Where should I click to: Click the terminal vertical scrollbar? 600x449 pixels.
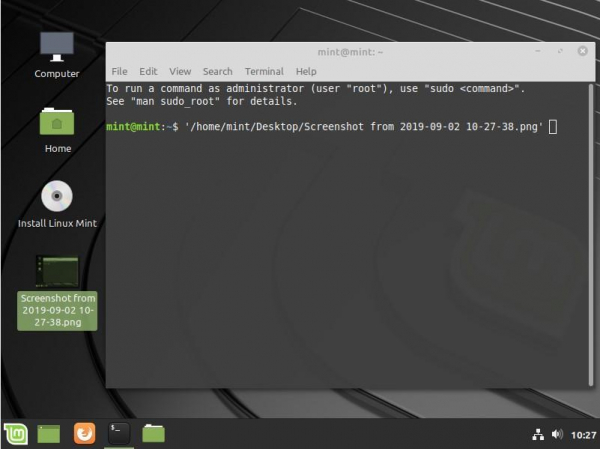click(590, 235)
